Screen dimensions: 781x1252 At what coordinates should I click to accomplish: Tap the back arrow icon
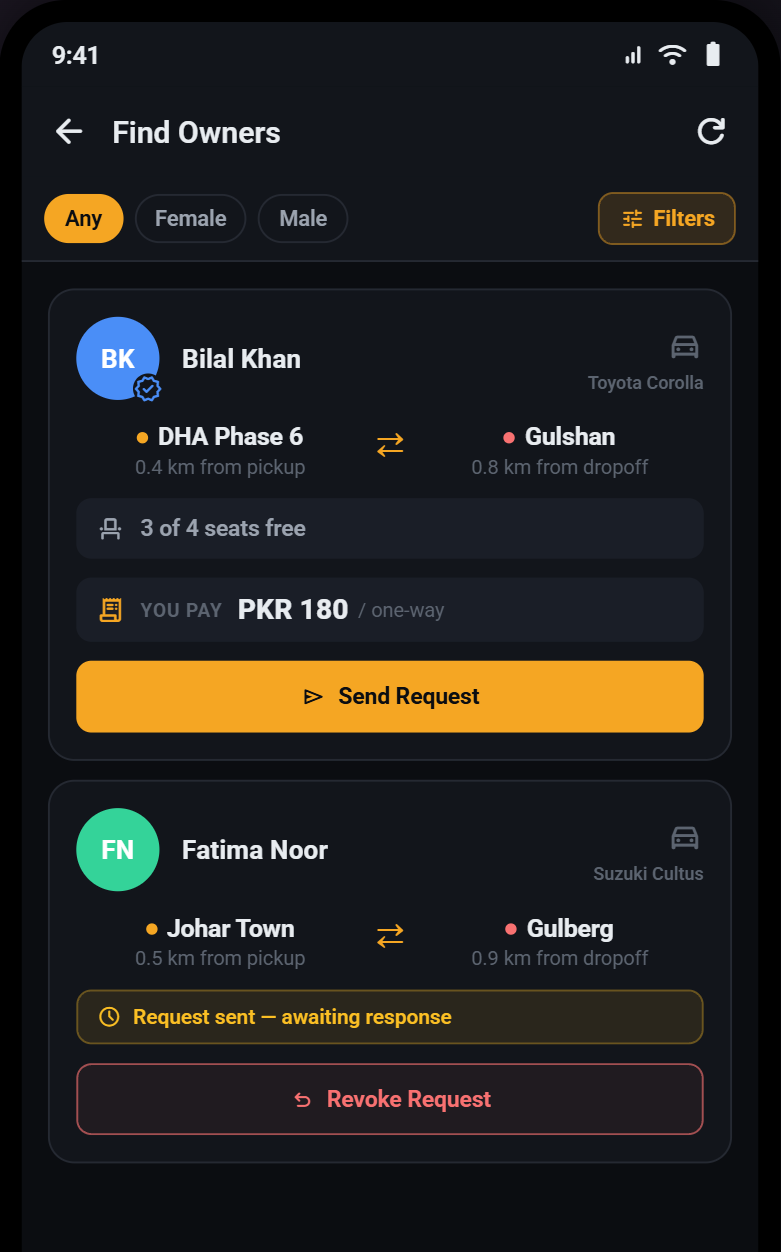click(x=69, y=131)
